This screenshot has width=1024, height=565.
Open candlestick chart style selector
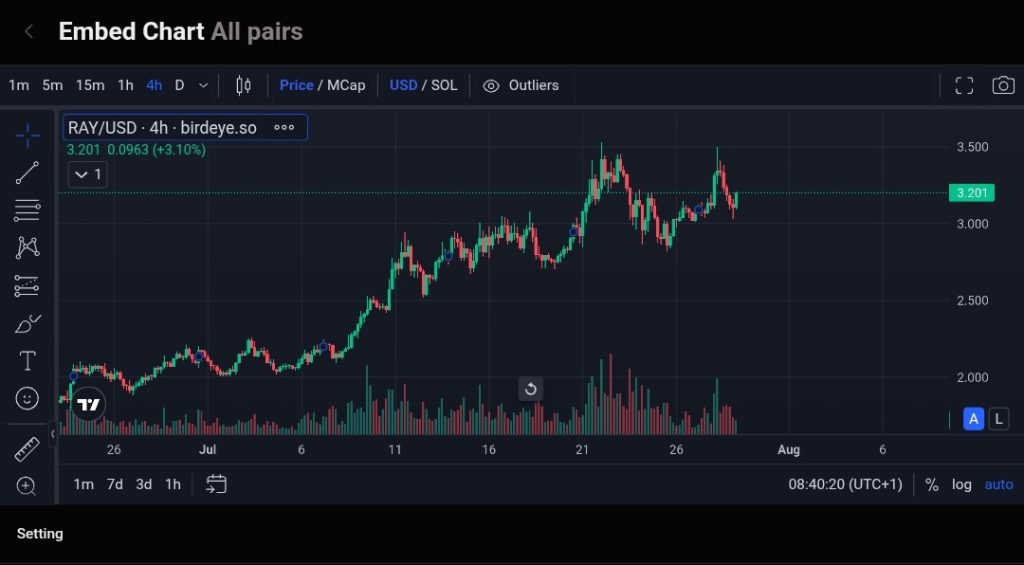243,85
